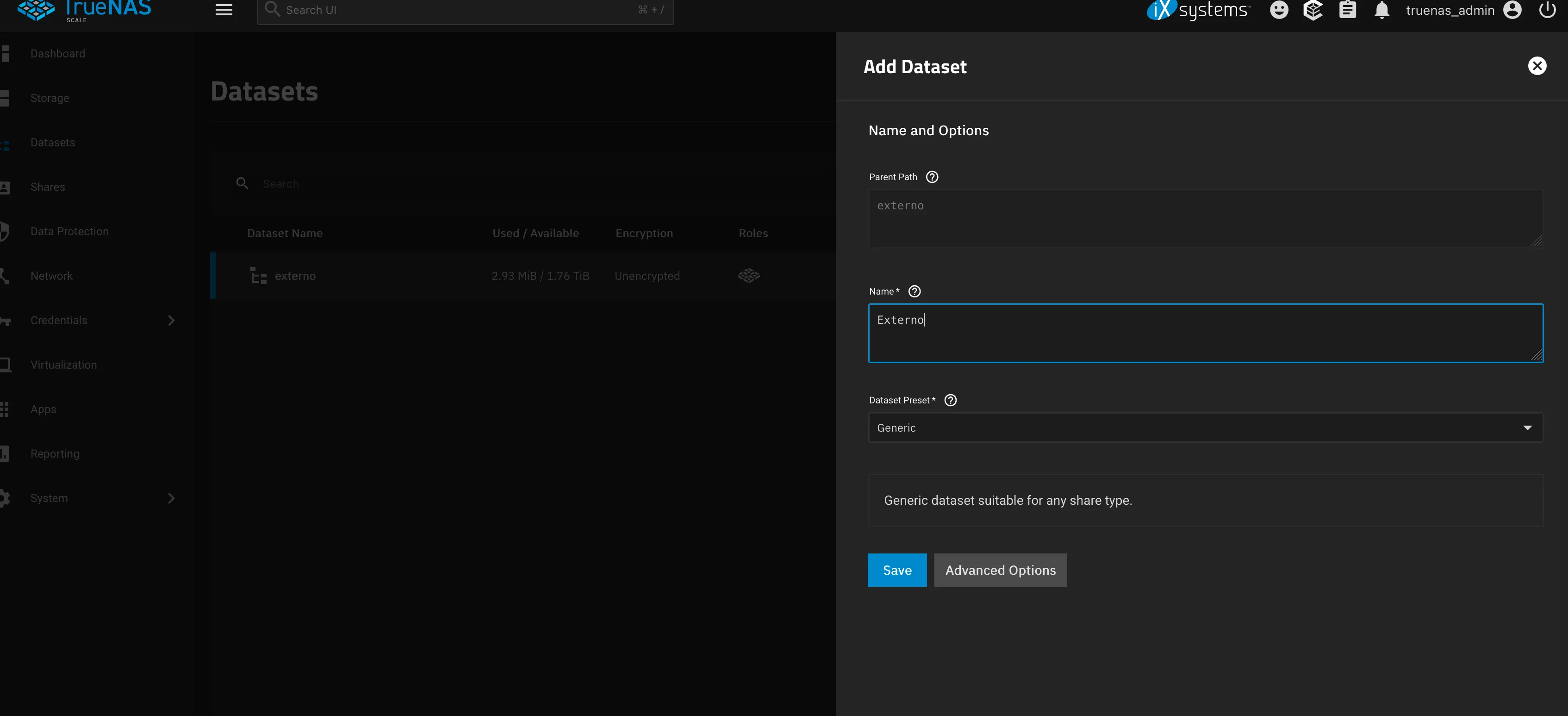Viewport: 1568px width, 716px height.
Task: Open the alerts bell icon
Action: click(x=1382, y=10)
